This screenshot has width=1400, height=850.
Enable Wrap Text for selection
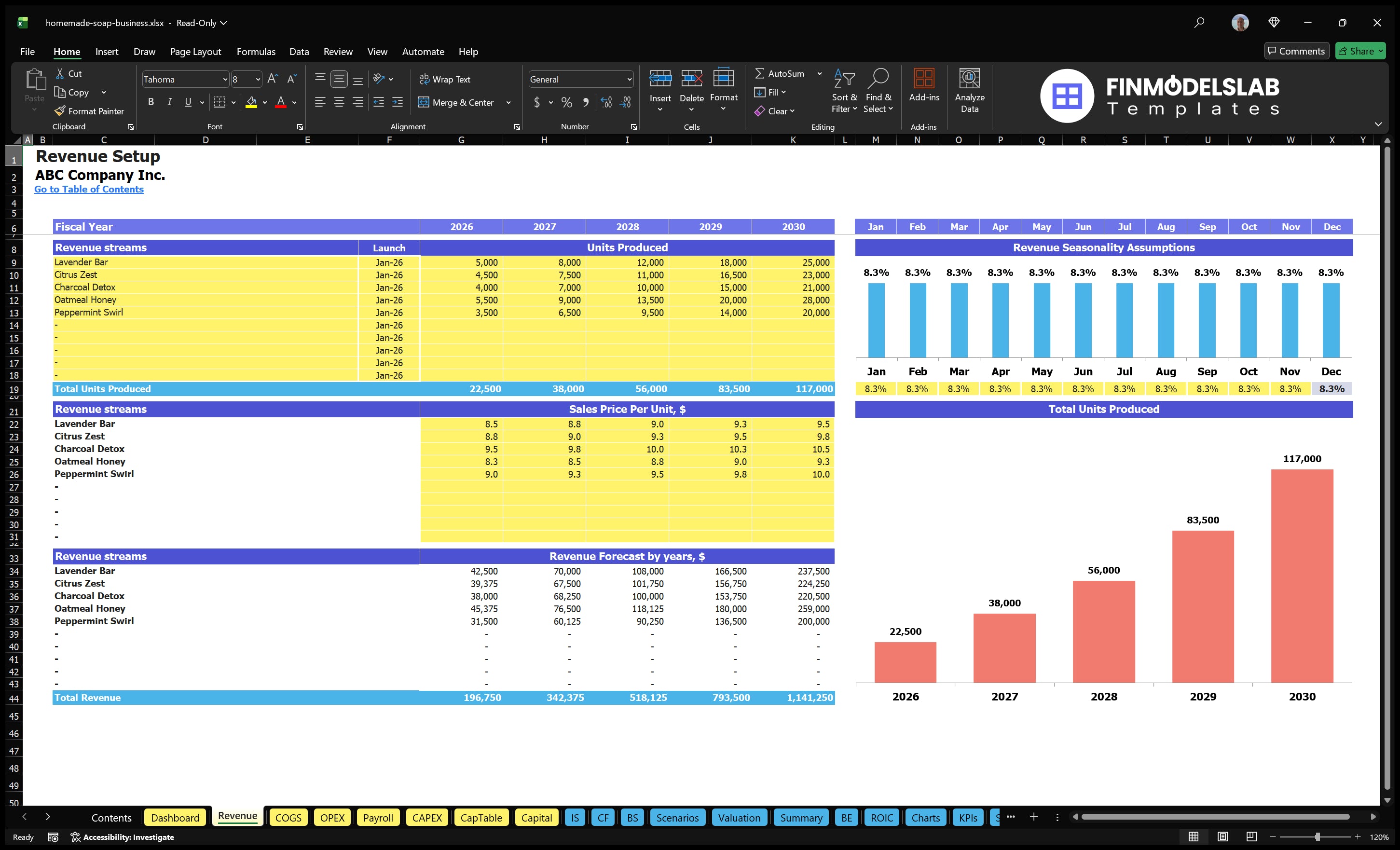445,79
